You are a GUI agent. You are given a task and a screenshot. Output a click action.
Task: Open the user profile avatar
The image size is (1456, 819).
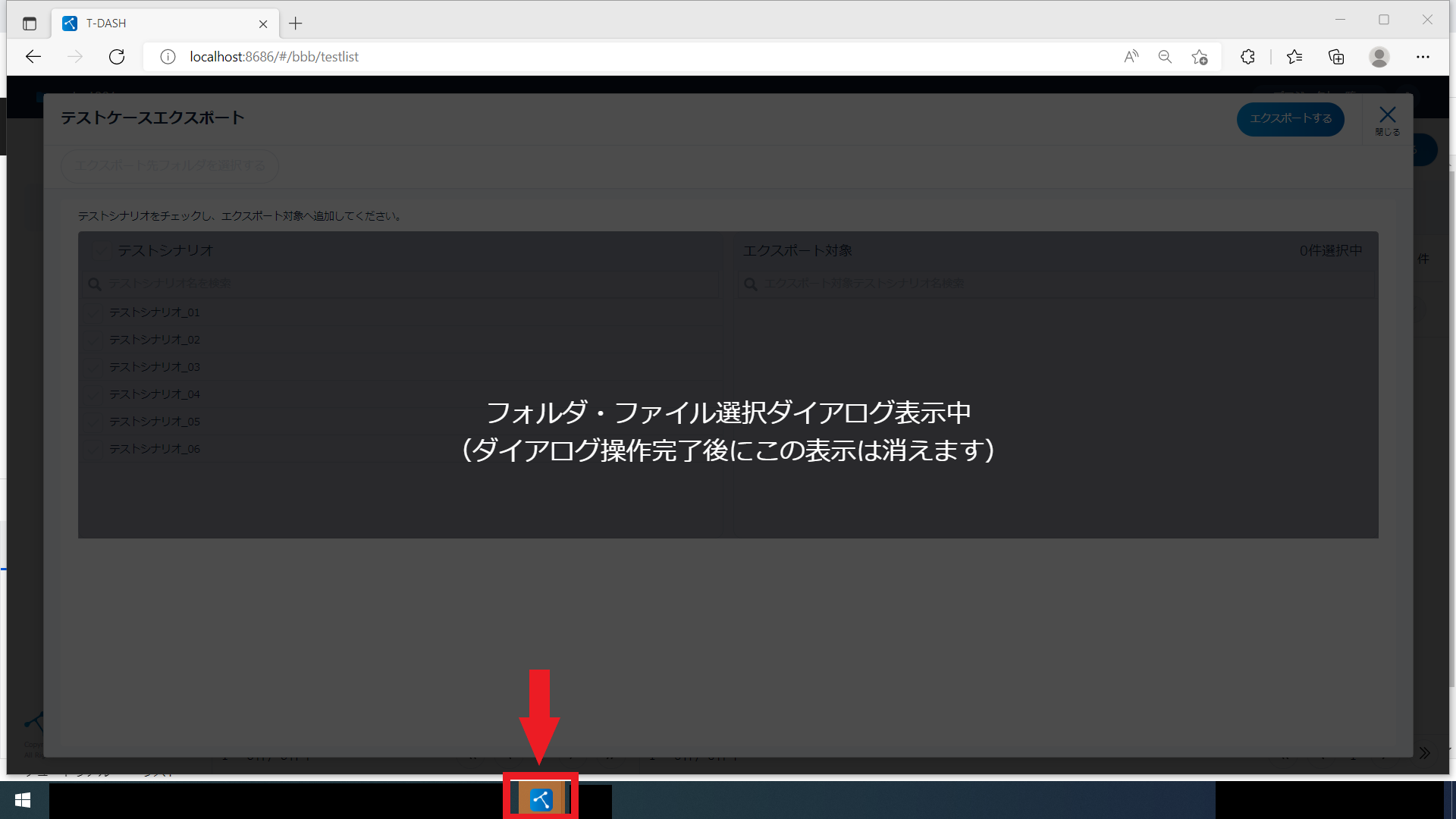1379,57
